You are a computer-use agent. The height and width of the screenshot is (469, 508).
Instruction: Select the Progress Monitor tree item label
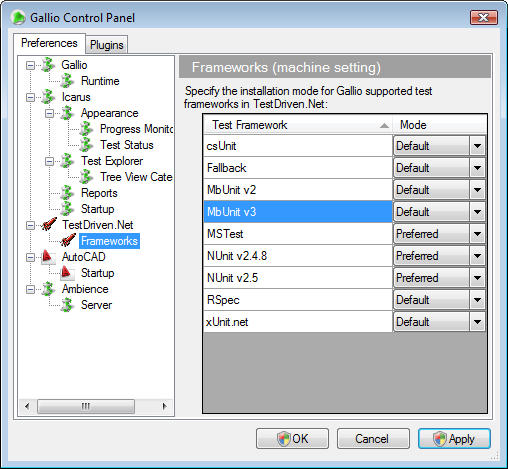137,129
